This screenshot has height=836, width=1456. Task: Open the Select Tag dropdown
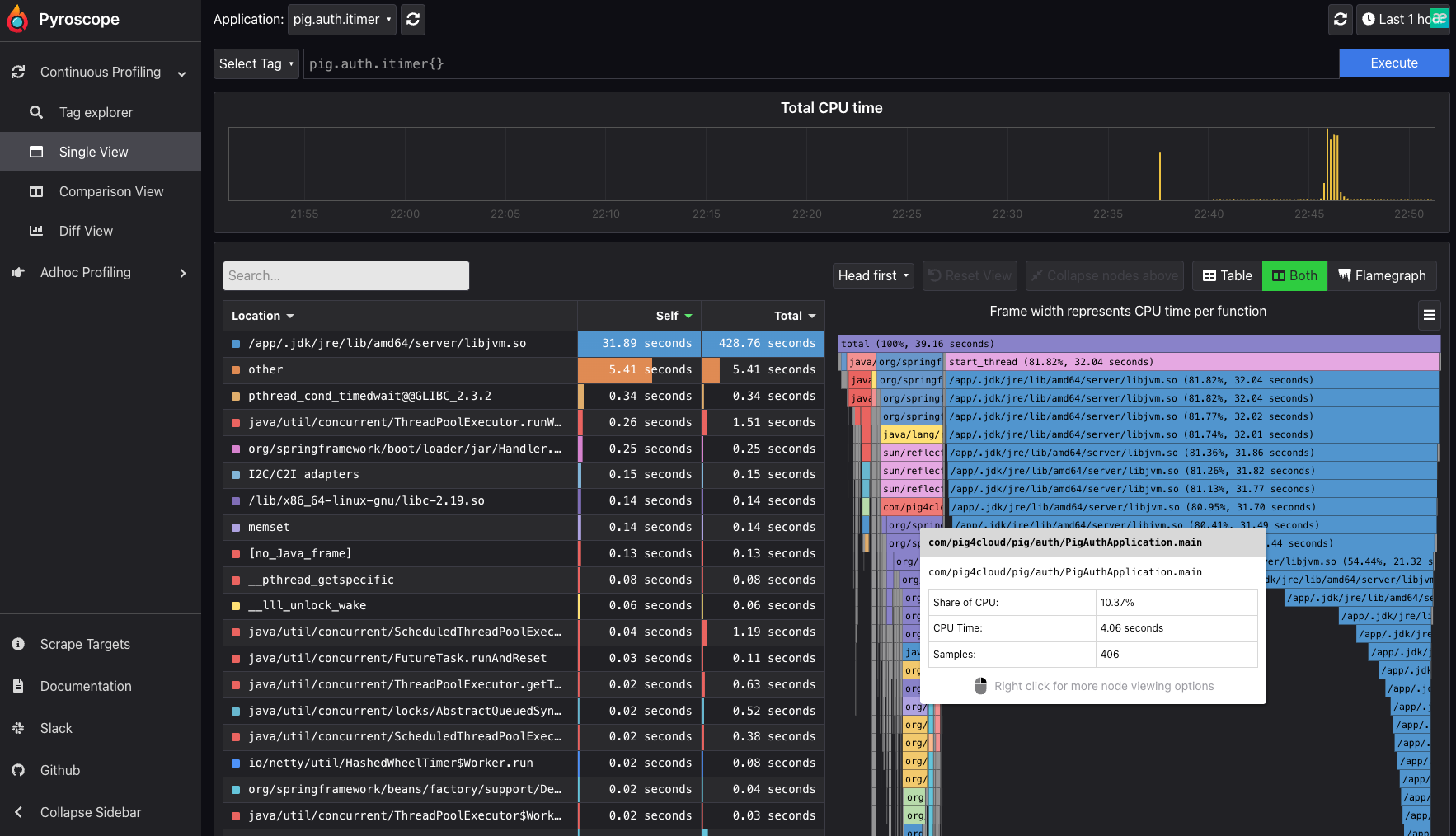coord(256,63)
